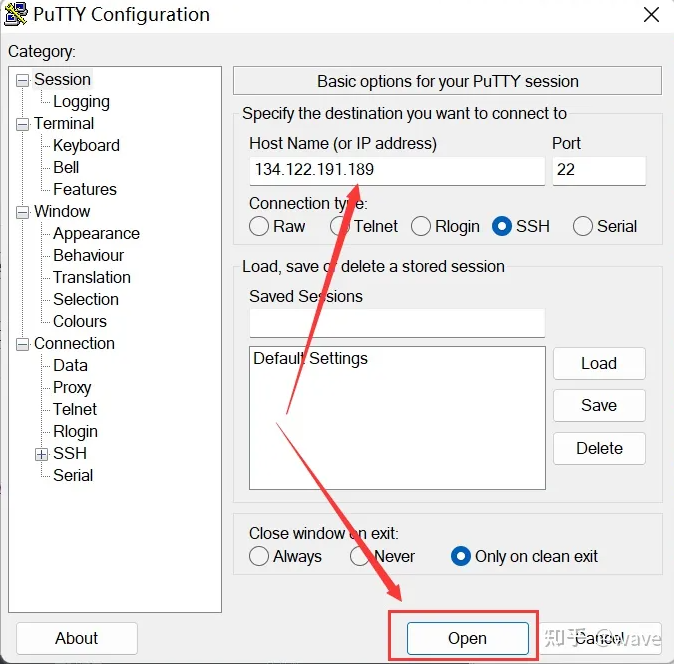
Task: Close the PuTTY Configuration window
Action: (x=651, y=15)
